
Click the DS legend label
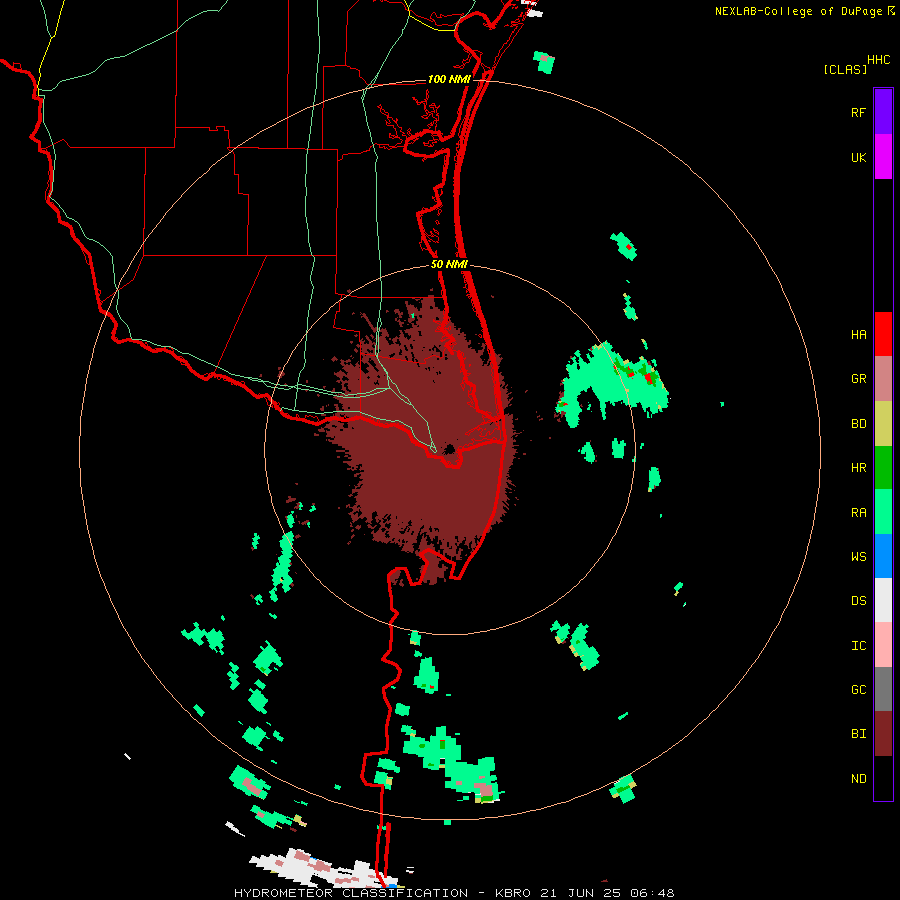pos(858,601)
